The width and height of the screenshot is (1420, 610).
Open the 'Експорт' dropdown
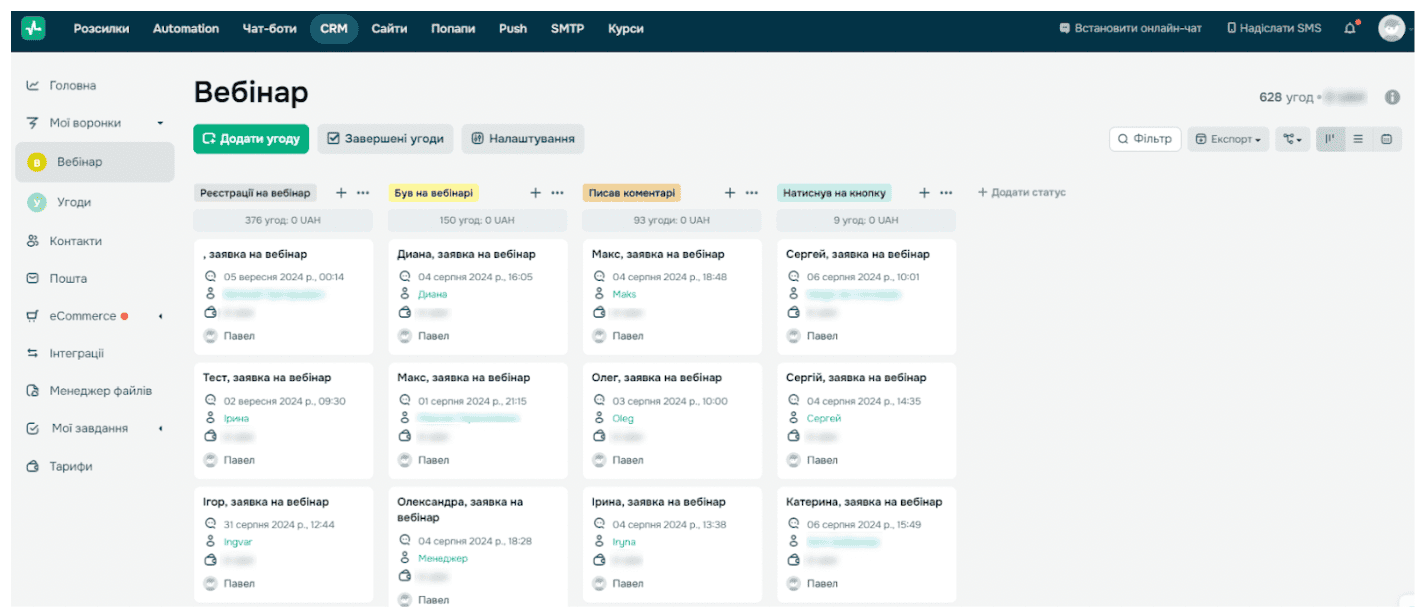click(1228, 139)
